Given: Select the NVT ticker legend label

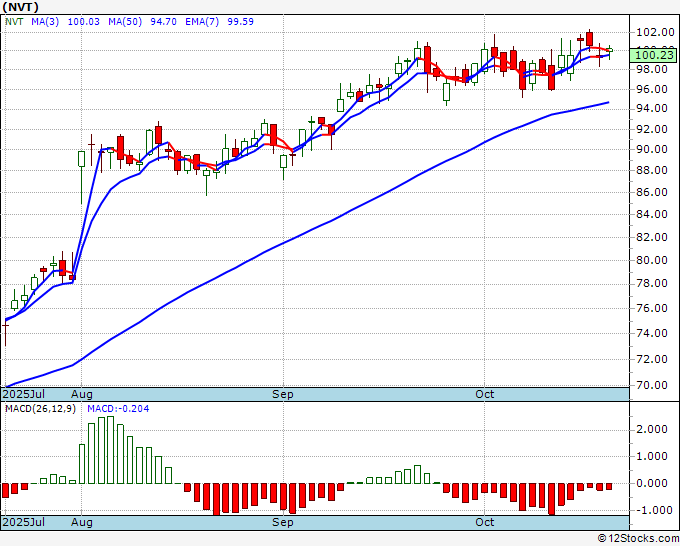Looking at the screenshot, I should 14,22.
